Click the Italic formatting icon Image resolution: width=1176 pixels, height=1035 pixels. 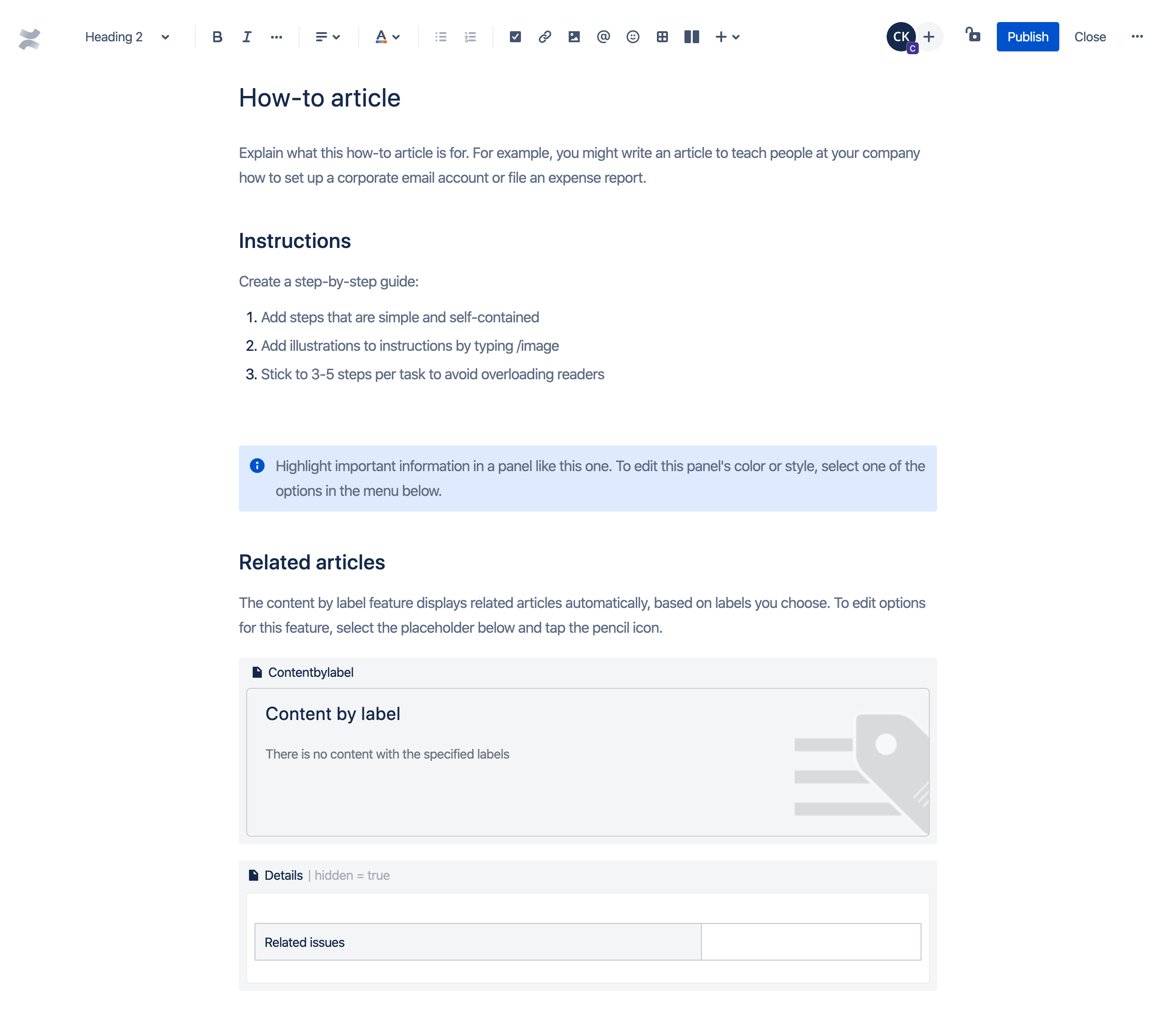(x=246, y=37)
